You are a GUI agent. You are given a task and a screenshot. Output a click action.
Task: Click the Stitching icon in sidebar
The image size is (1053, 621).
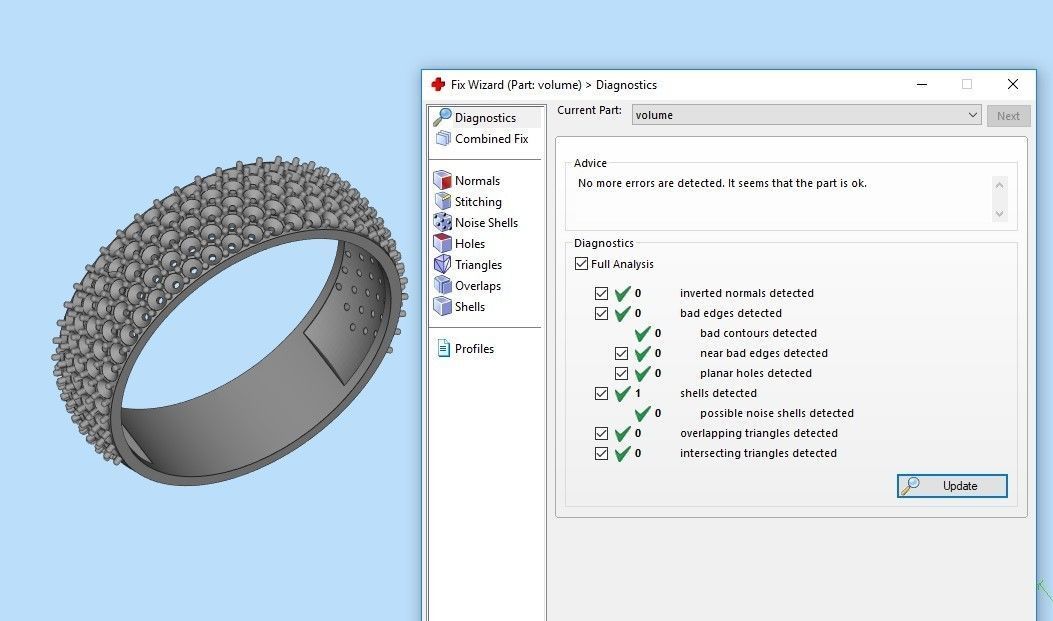443,201
